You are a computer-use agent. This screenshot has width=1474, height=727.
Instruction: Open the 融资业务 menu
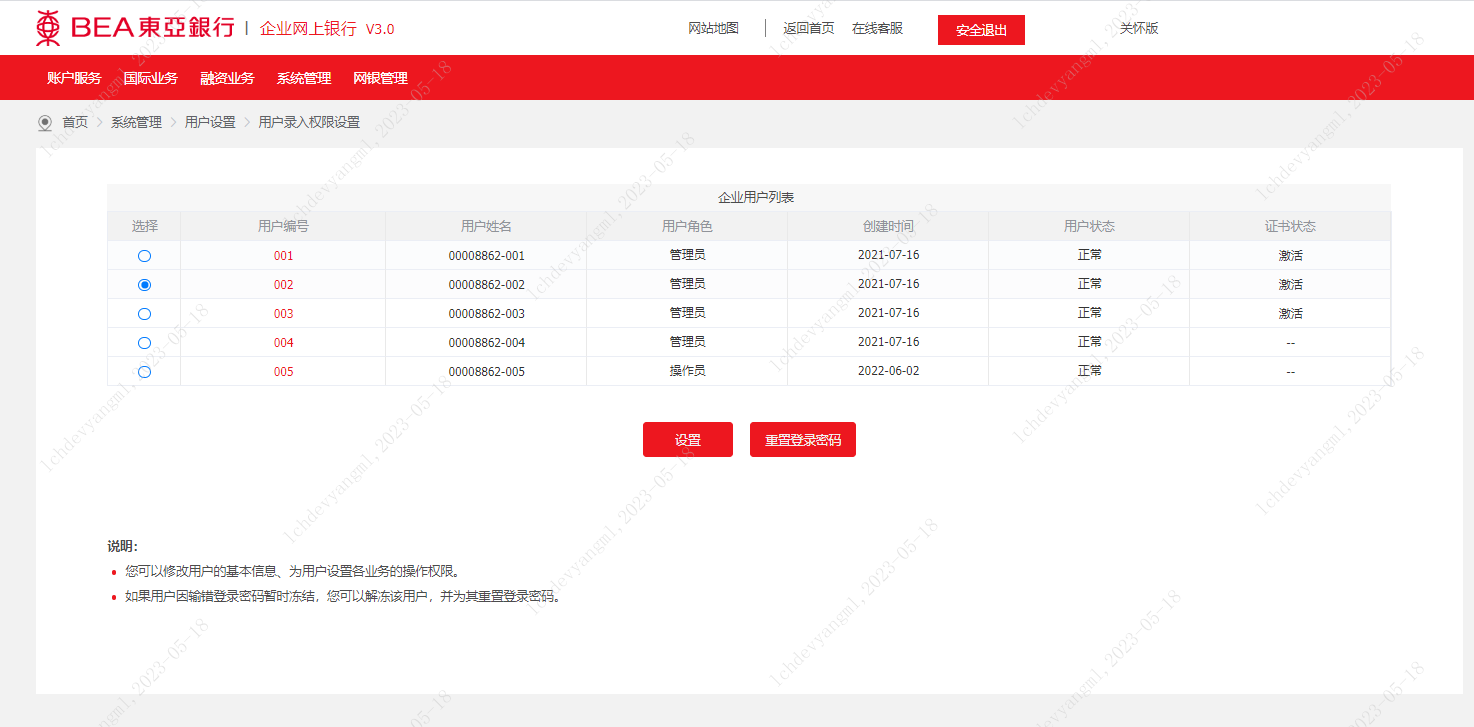click(x=227, y=78)
